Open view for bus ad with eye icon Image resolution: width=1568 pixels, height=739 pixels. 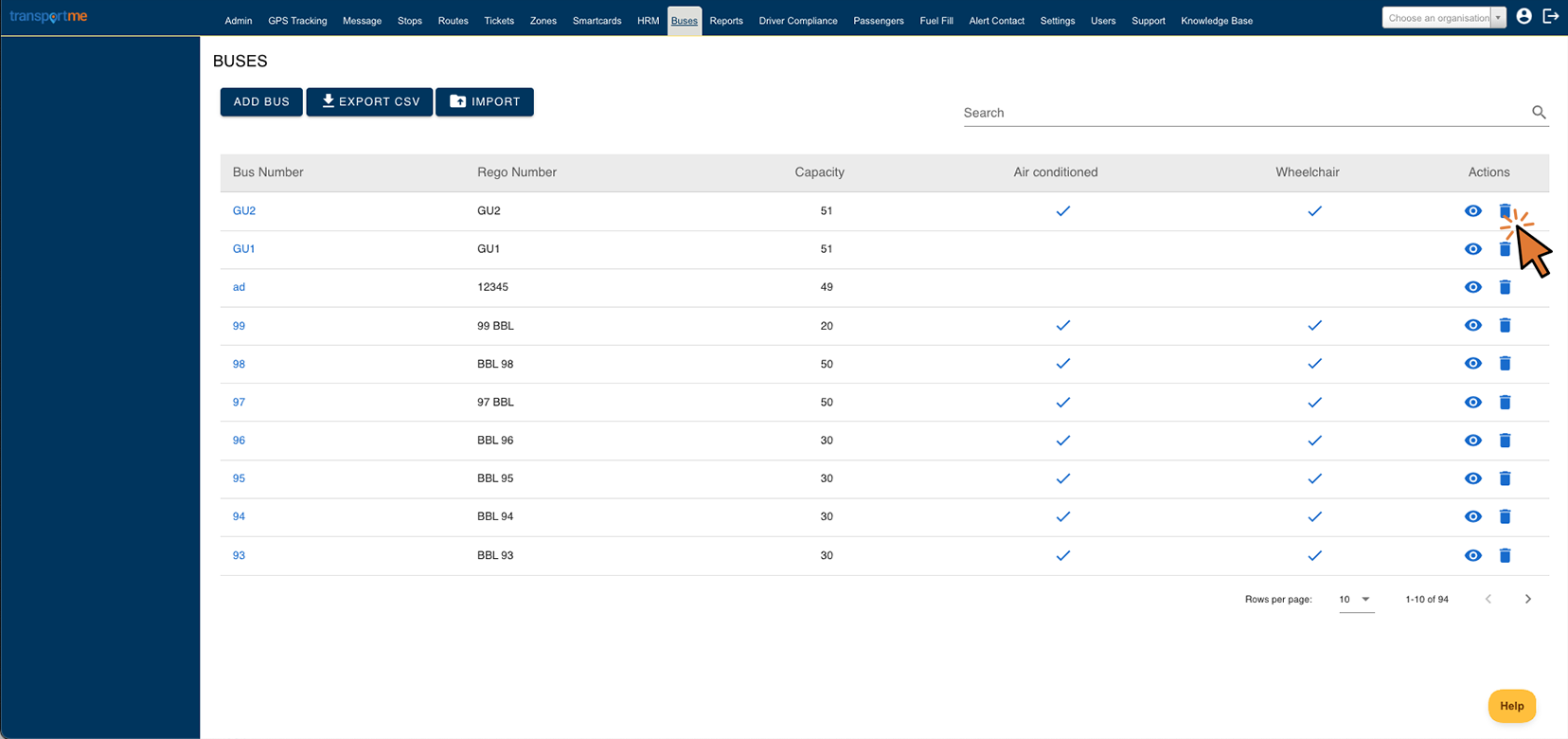pyautogui.click(x=1472, y=287)
